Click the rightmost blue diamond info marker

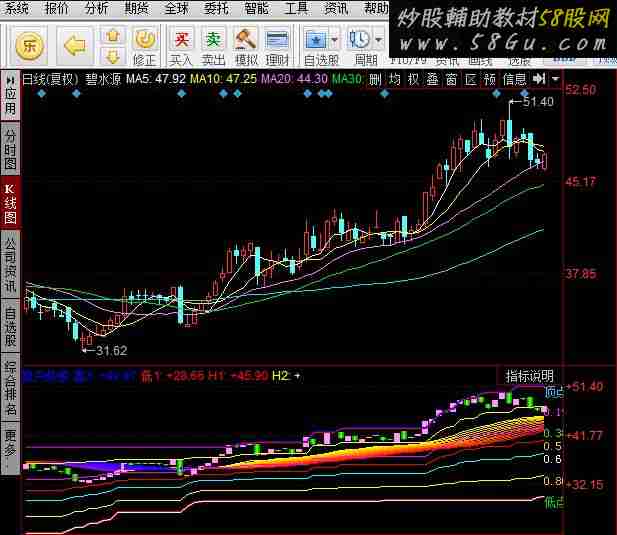(525, 94)
